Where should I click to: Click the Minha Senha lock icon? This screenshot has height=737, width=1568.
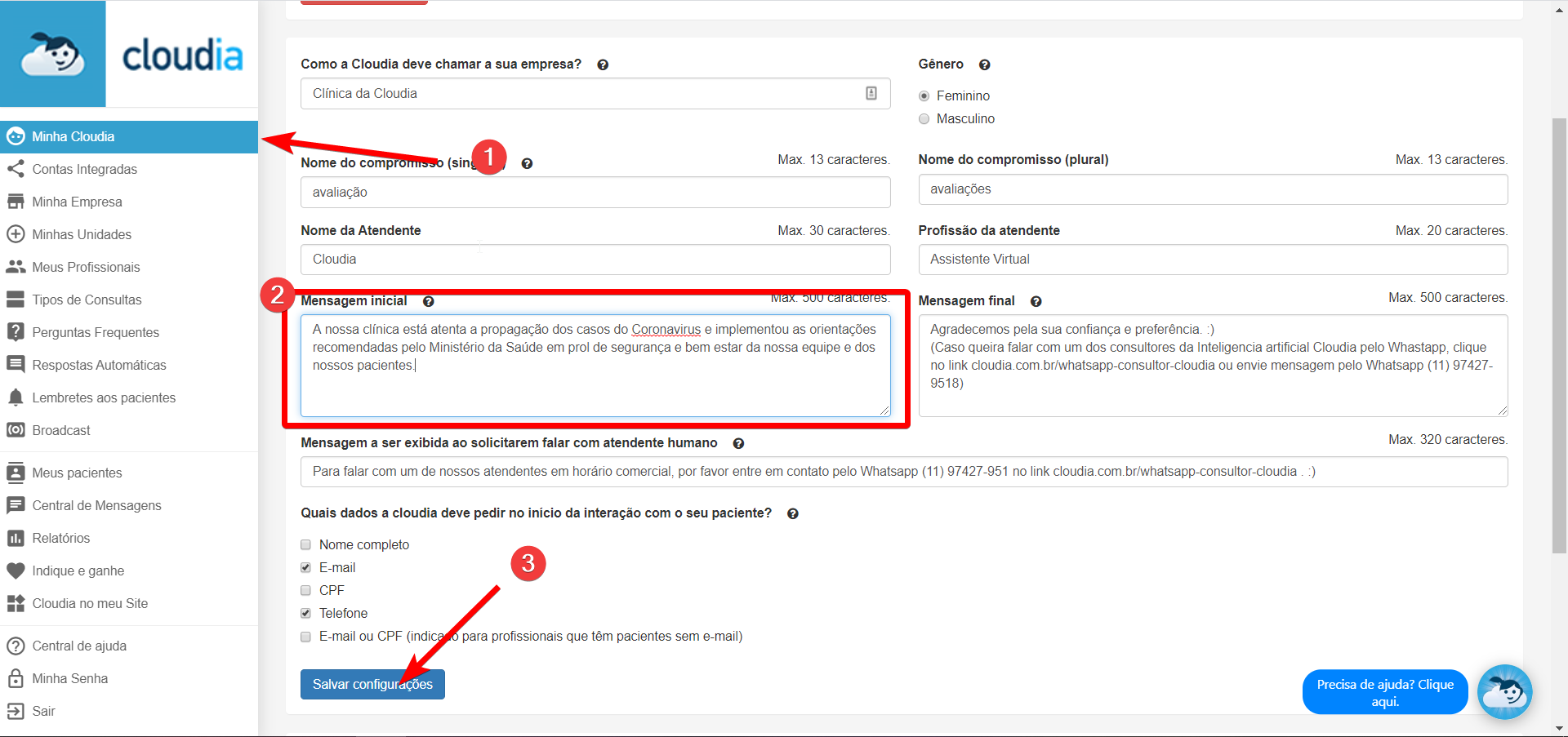[16, 678]
